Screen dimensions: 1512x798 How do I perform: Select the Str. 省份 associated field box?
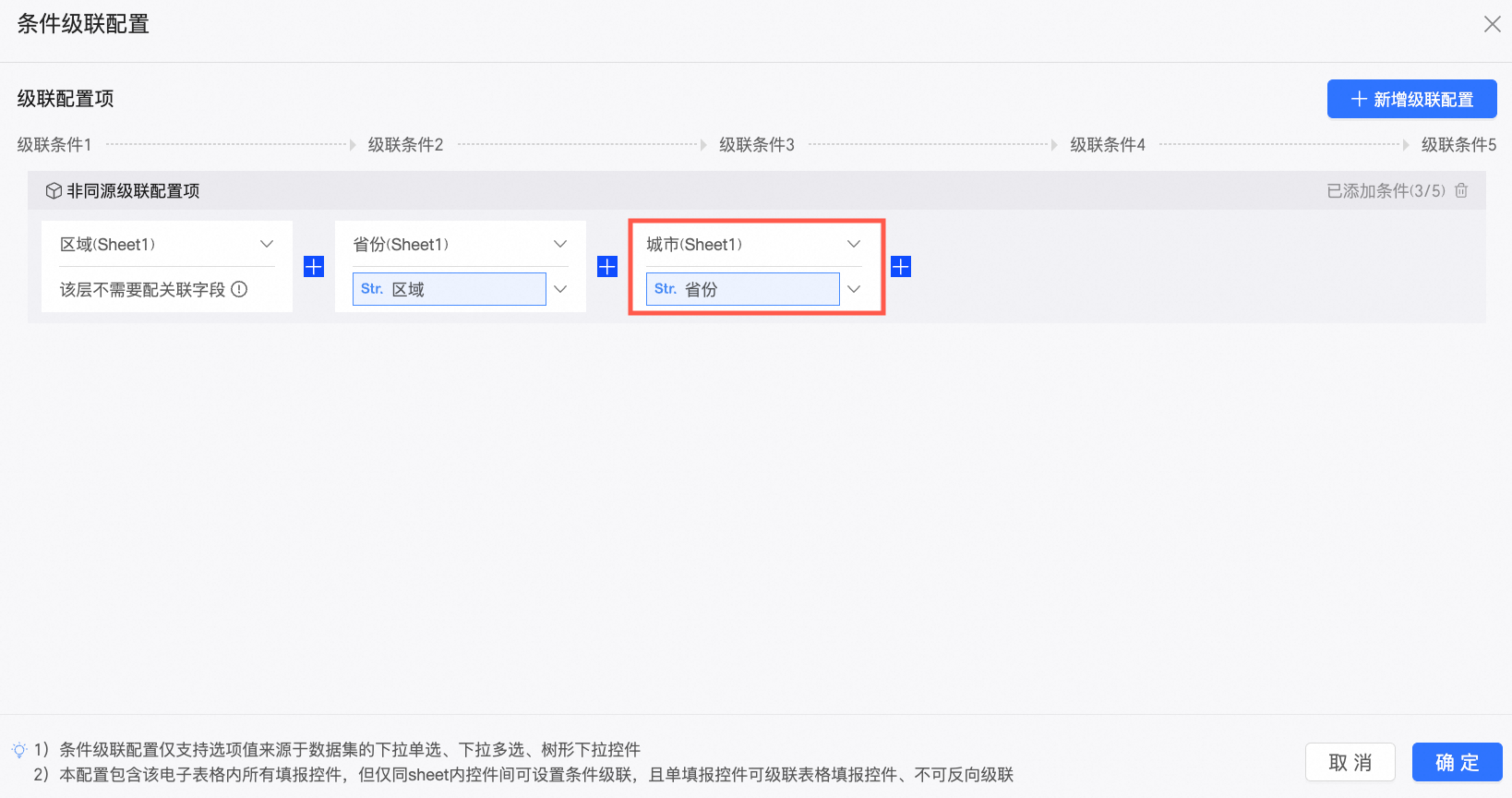(743, 289)
